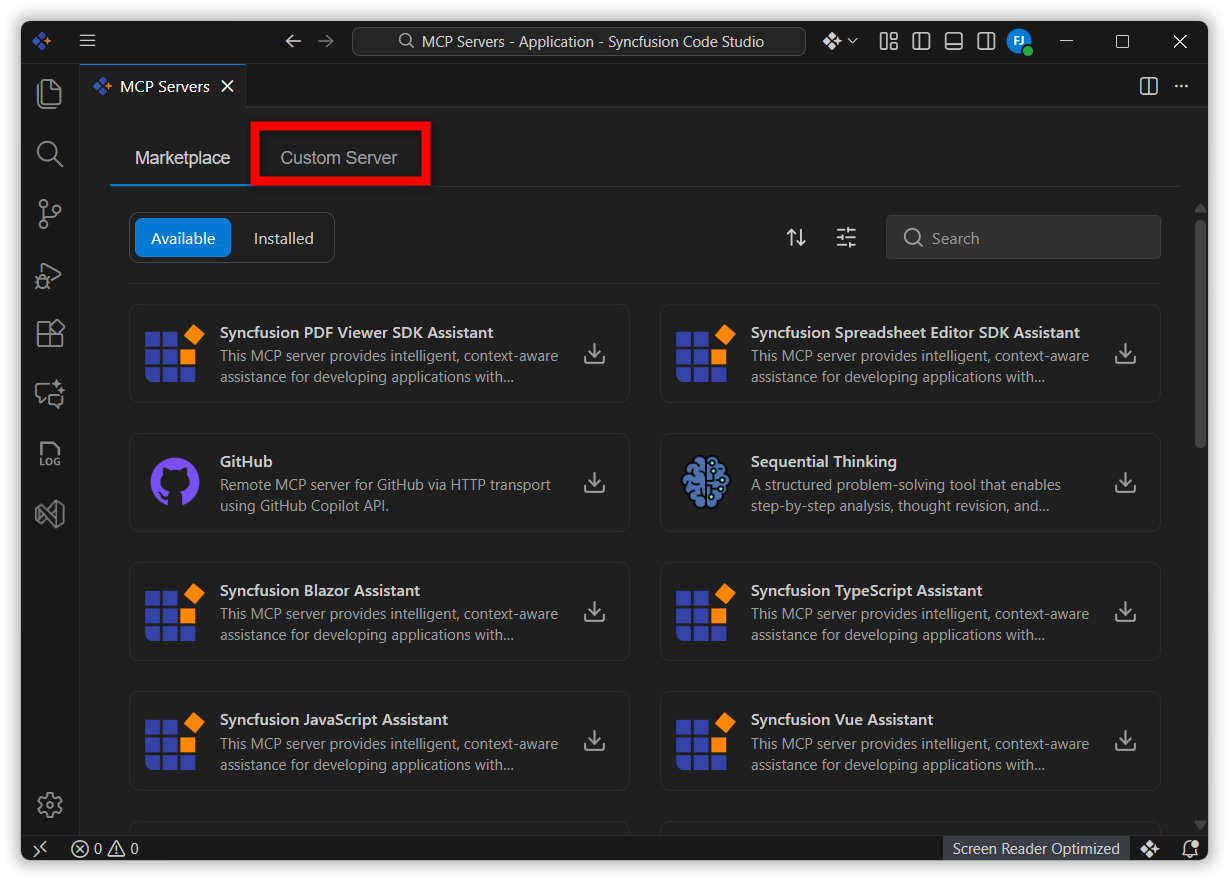Open Source Control in activity bar
This screenshot has height=881, width=1229.
point(49,214)
